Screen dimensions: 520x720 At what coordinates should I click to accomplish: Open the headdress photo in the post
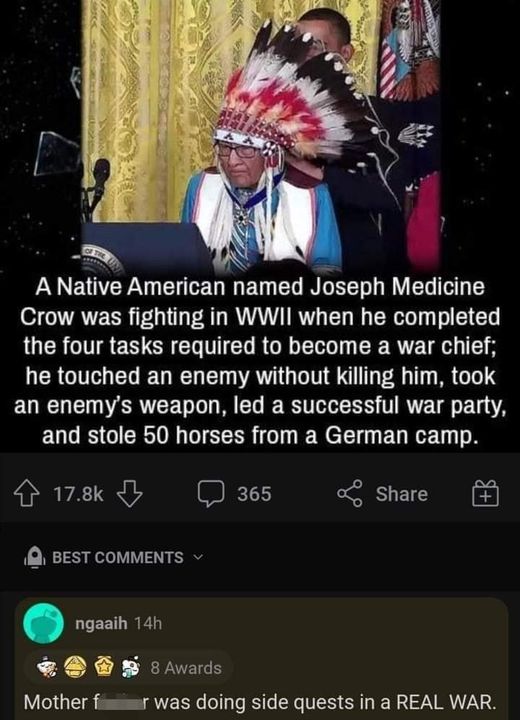point(262,137)
